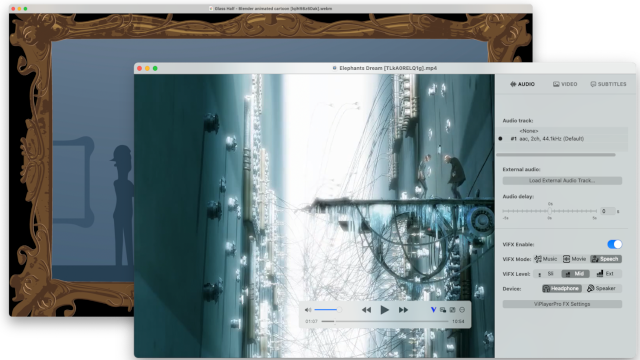Click the rewind button
The height and width of the screenshot is (360, 640).
click(x=367, y=310)
